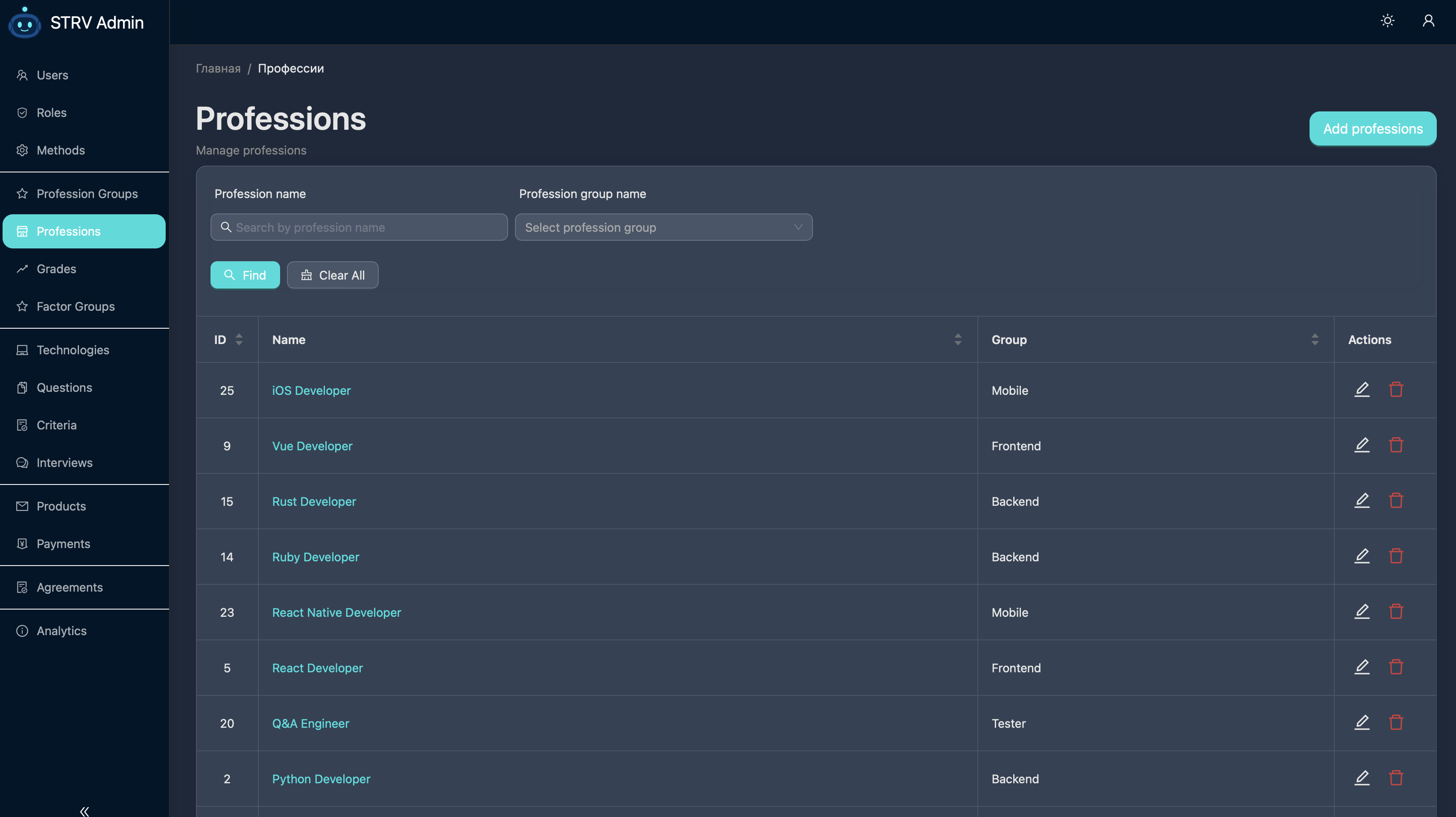Screen dimensions: 1456x817
Task: Toggle the light/dark theme sun icon
Action: [1387, 21]
